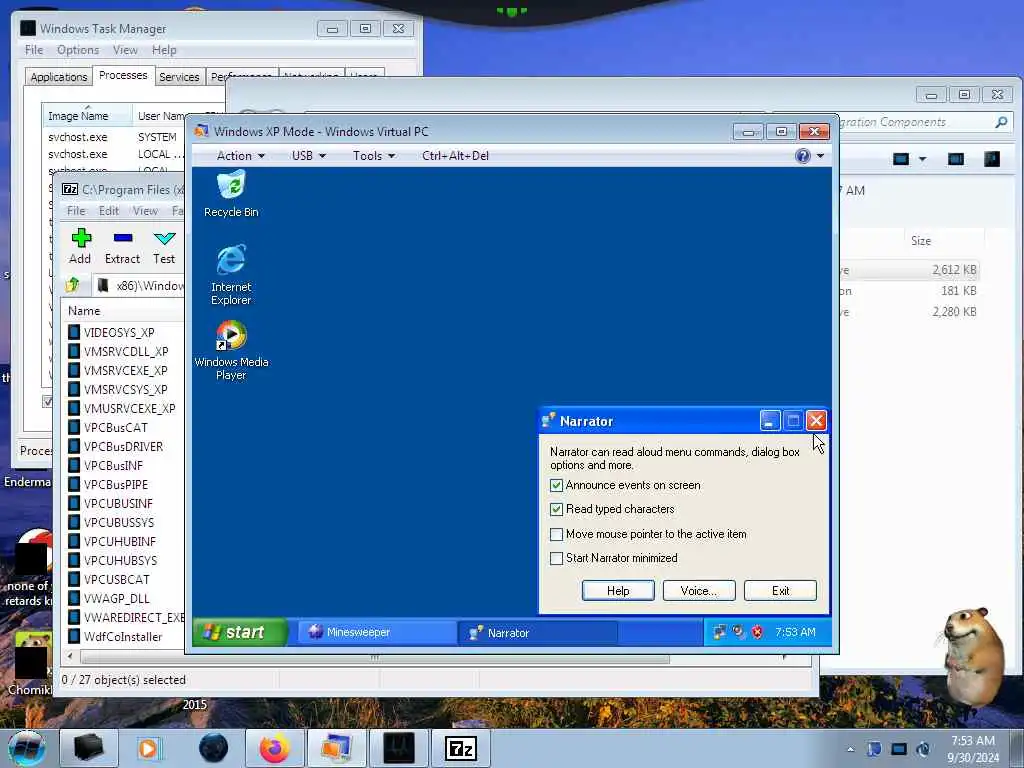
Task: Open view options dropdown arrow in Explorer
Action: click(922, 159)
